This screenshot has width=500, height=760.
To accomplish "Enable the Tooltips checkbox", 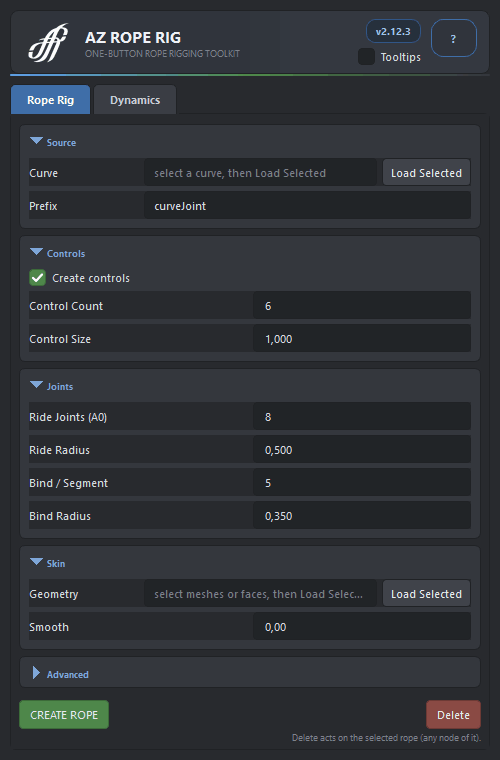I will point(366,57).
